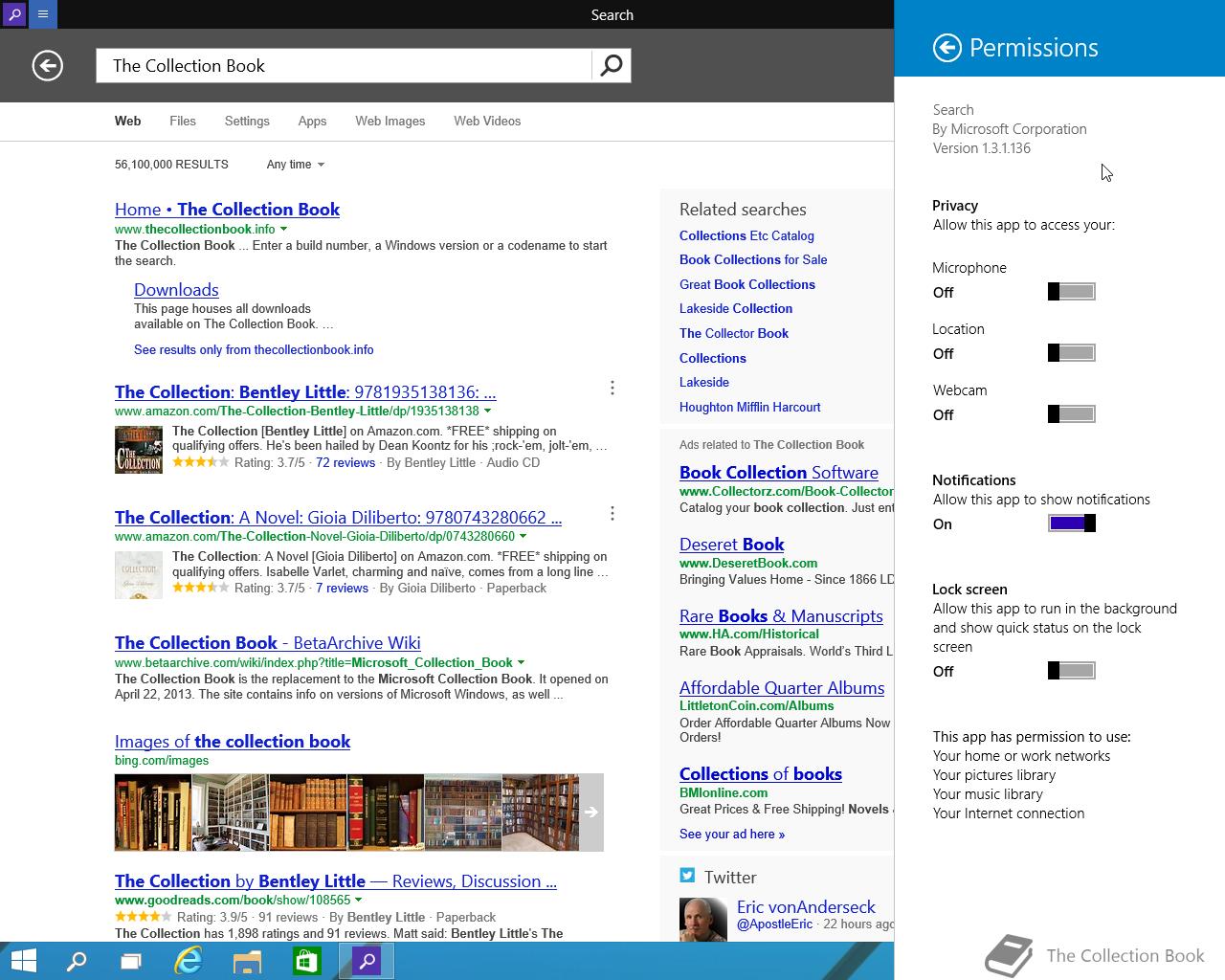The height and width of the screenshot is (980, 1225).
Task: Launch Internet Explorer from taskbar
Action: pyautogui.click(x=189, y=961)
